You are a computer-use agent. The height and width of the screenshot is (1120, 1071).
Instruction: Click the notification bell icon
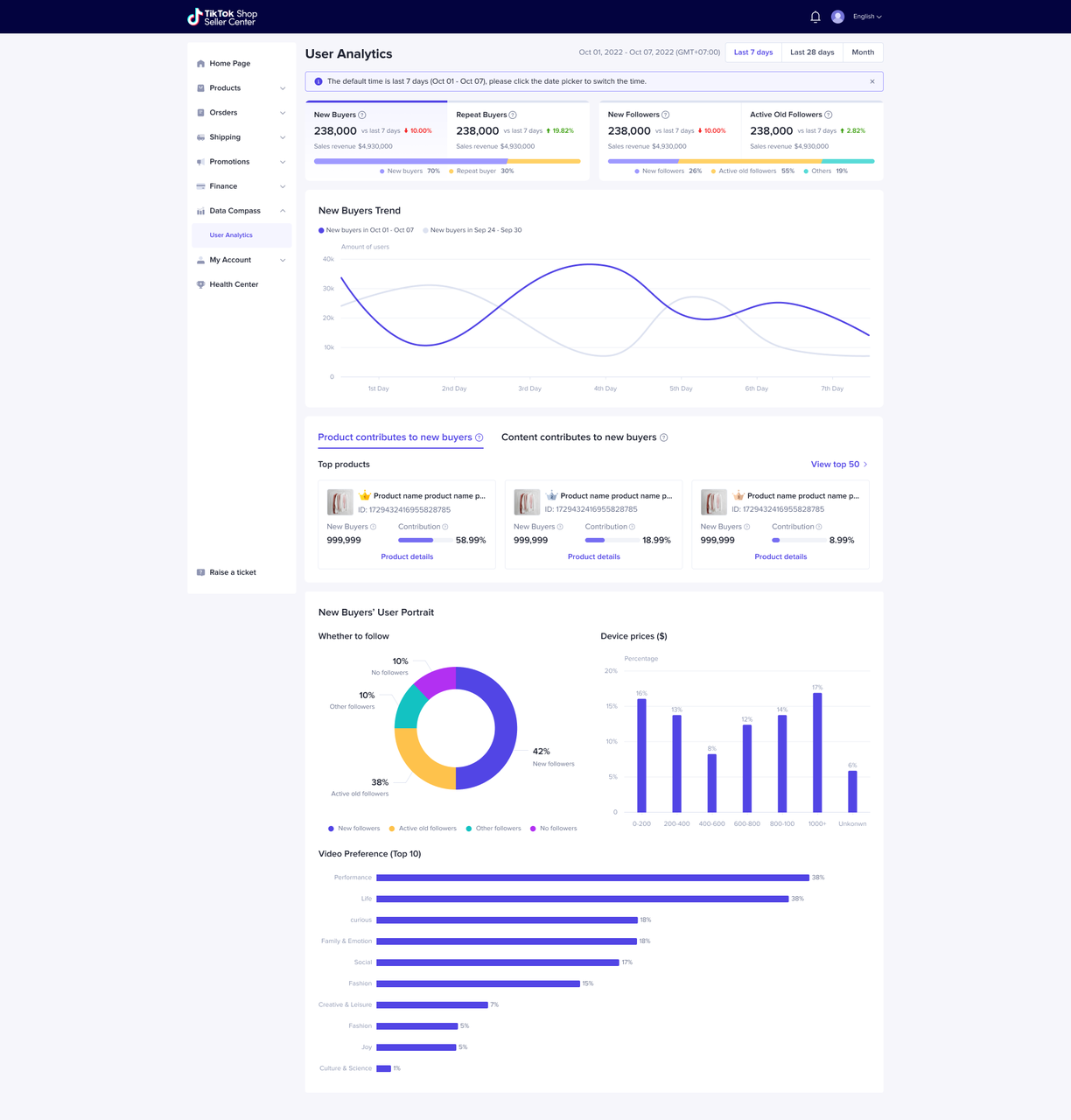815,17
